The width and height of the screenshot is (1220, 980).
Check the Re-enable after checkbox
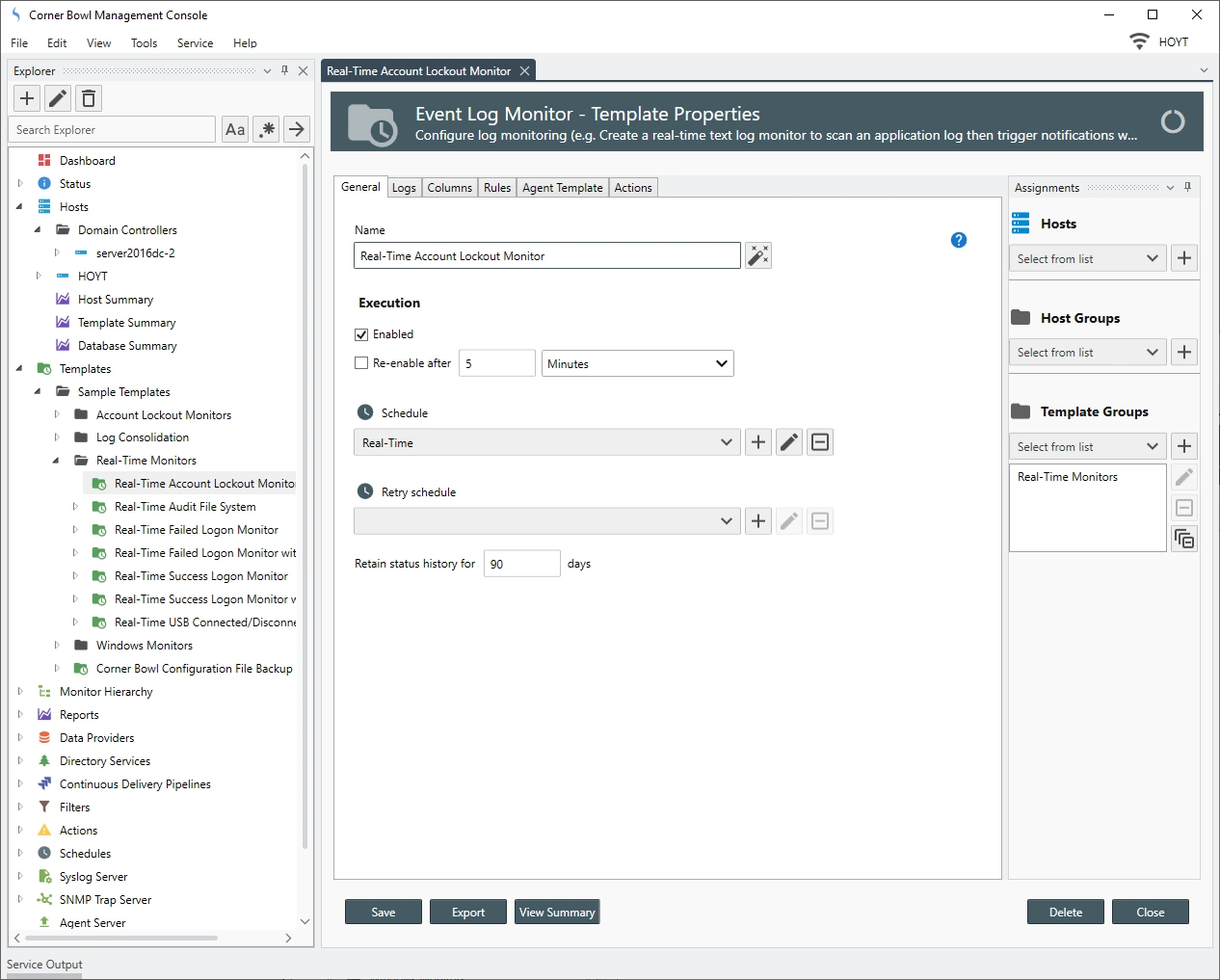pos(362,363)
